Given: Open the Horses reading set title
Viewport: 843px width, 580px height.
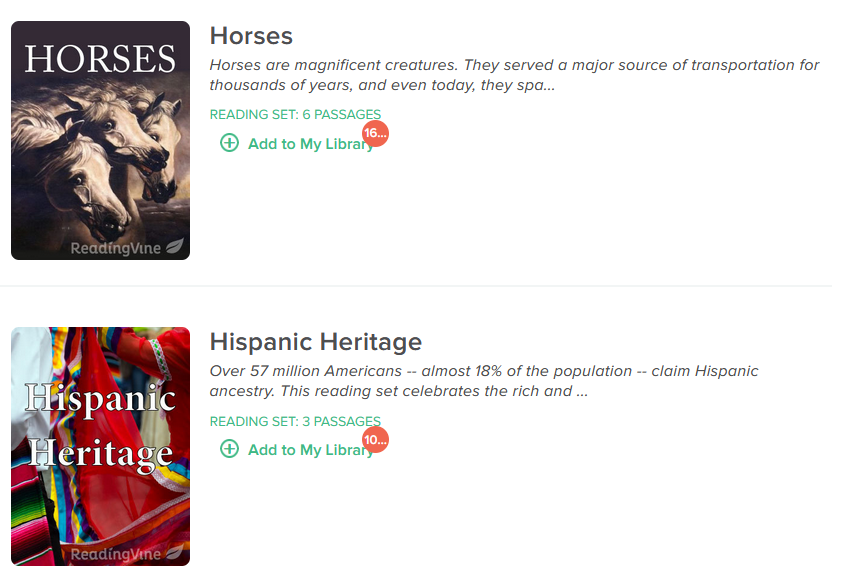Looking at the screenshot, I should (x=251, y=36).
